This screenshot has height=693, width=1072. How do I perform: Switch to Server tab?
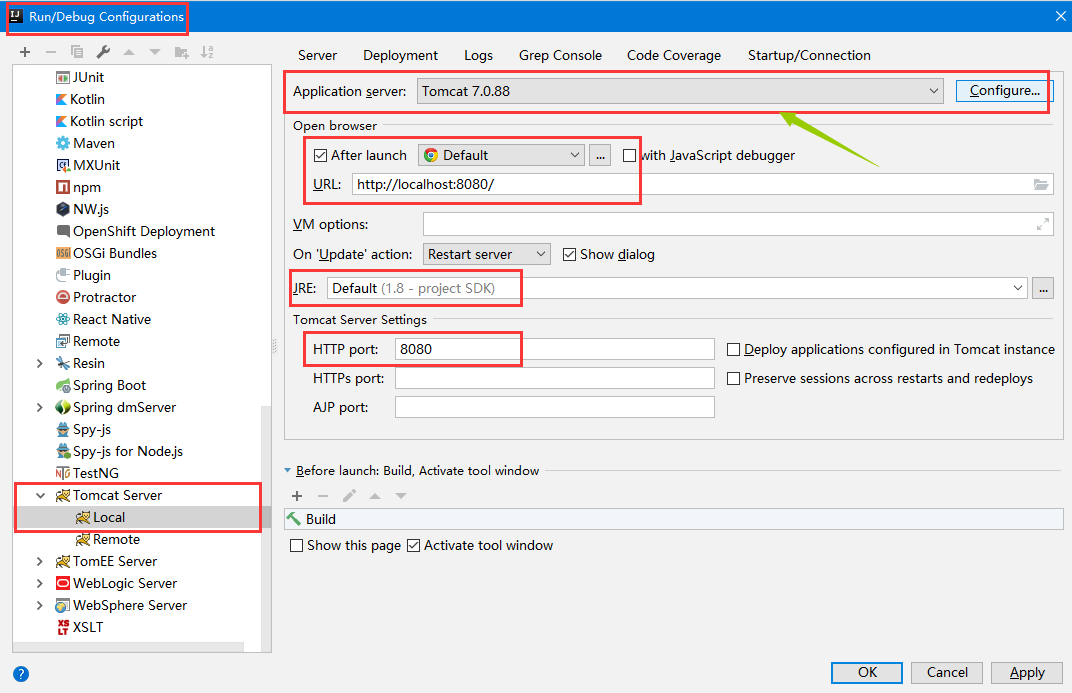pos(317,55)
